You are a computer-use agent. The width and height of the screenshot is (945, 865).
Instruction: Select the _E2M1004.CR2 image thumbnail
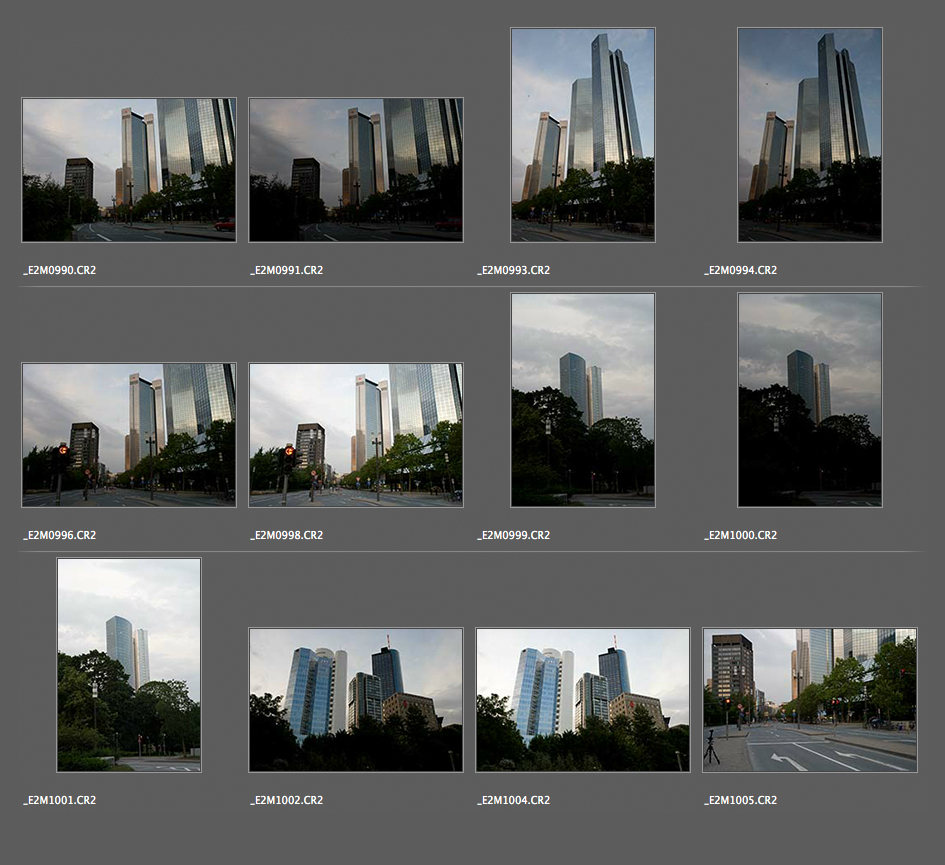point(583,700)
